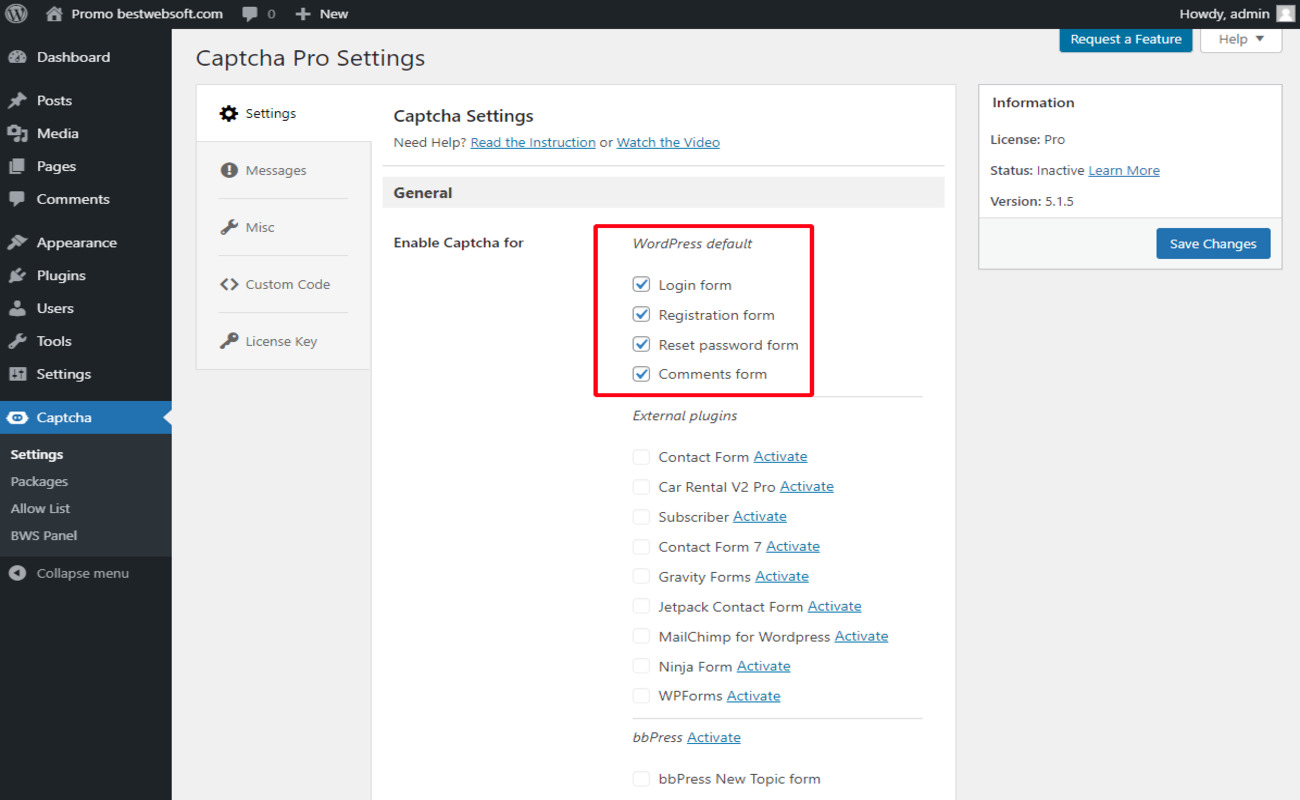Image resolution: width=1300 pixels, height=800 pixels.
Task: Toggle the Subscriber checkbox
Action: click(641, 517)
